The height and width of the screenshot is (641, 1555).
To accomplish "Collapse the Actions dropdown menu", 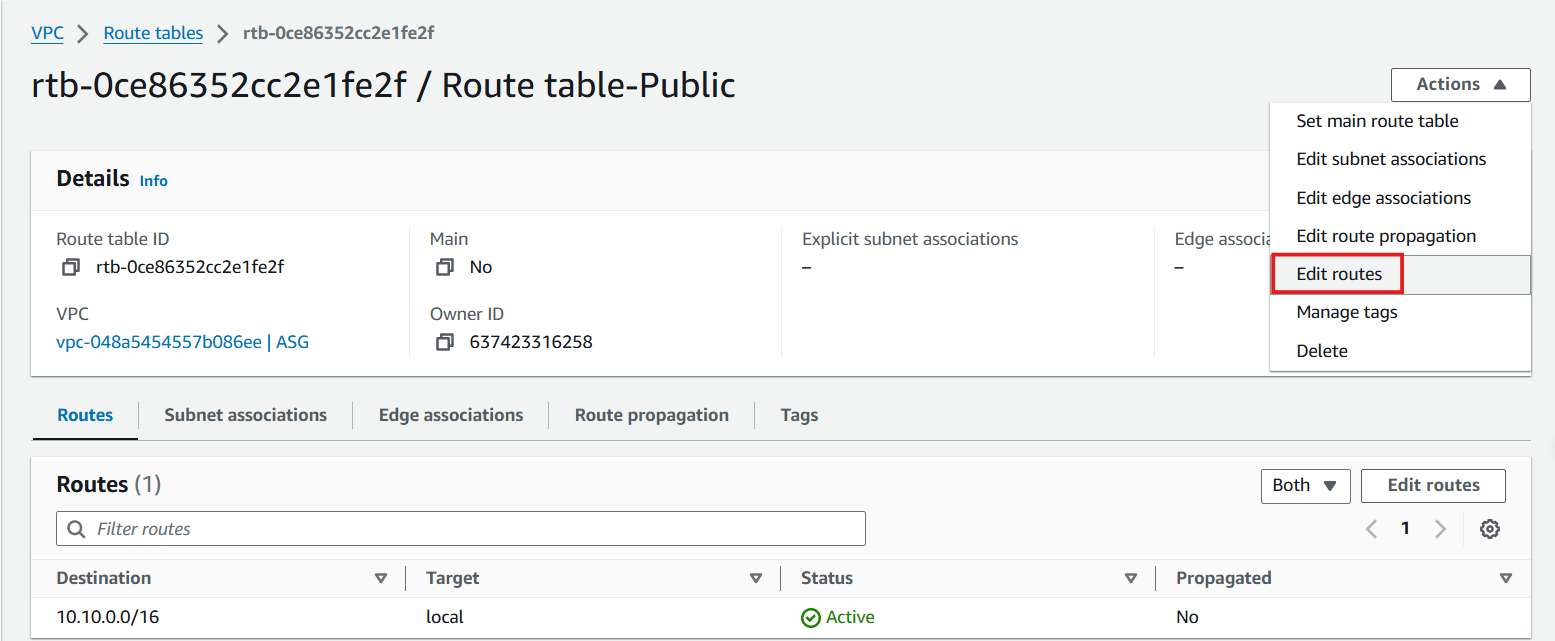I will coord(1459,84).
